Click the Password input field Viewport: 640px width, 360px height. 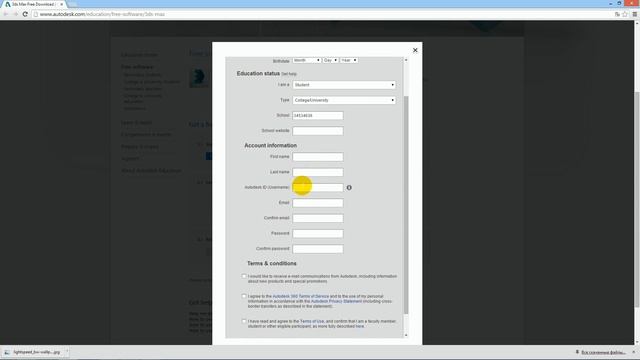click(318, 233)
